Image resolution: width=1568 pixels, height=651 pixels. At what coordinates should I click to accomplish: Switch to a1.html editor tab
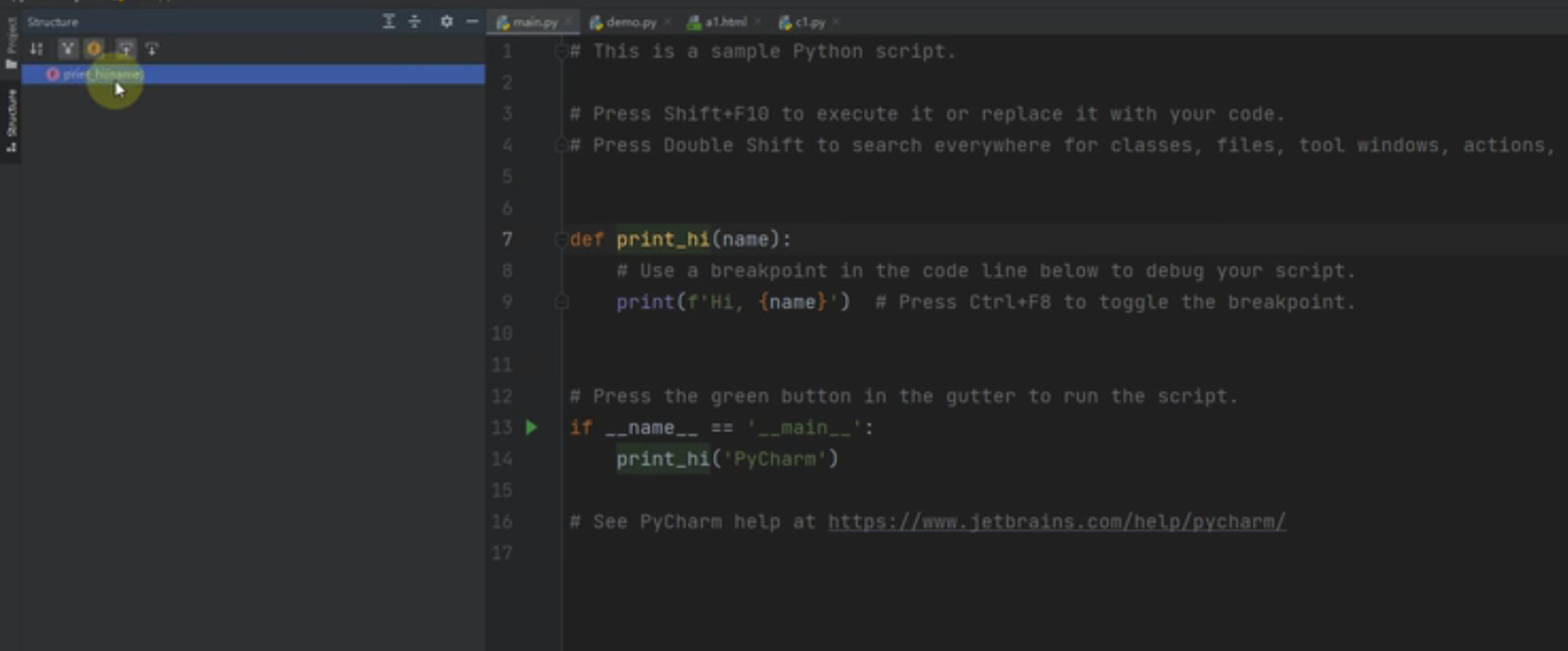[725, 22]
